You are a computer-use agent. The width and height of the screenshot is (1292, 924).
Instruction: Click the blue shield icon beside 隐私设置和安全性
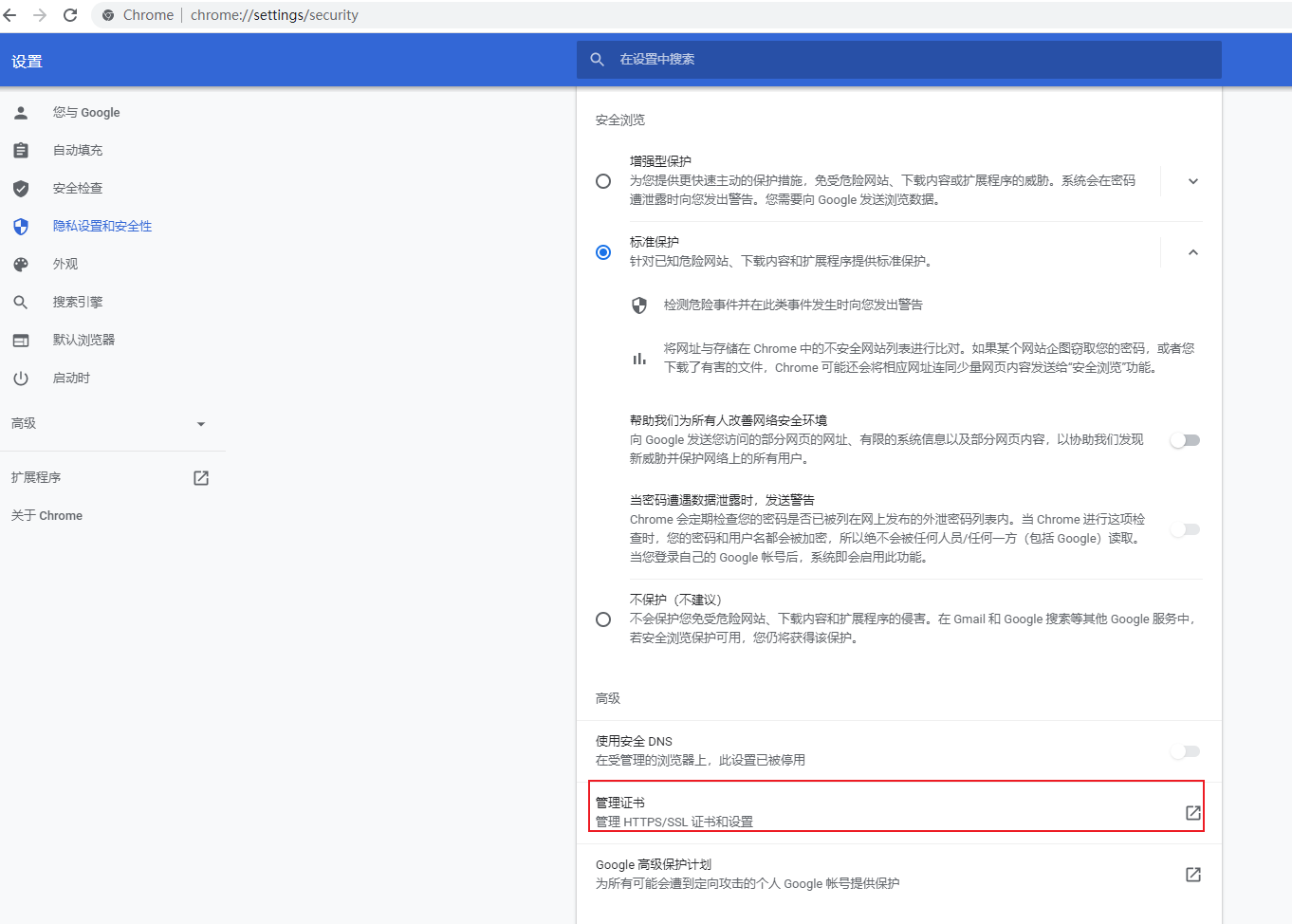tap(21, 227)
